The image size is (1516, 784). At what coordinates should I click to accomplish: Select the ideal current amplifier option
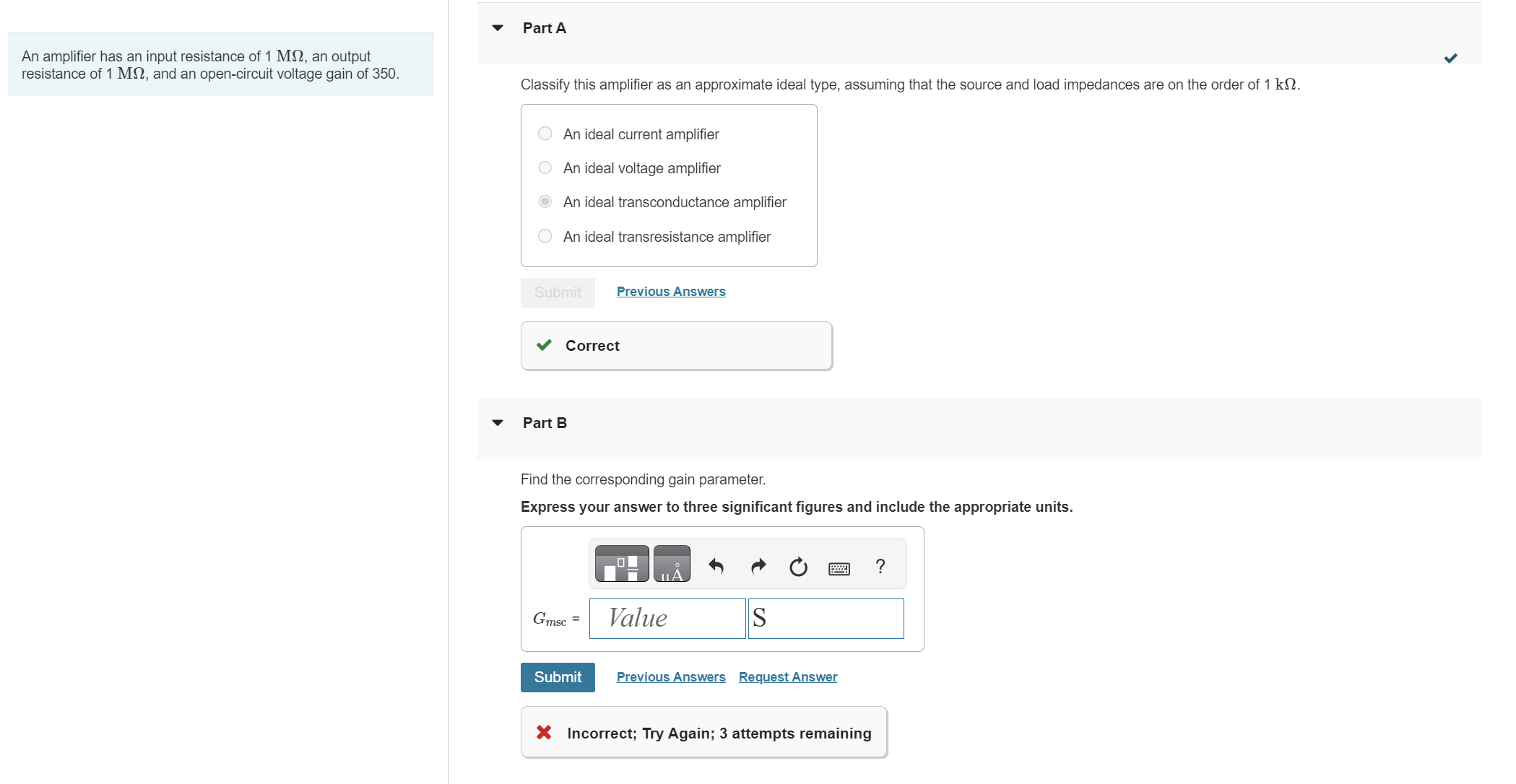pos(545,134)
